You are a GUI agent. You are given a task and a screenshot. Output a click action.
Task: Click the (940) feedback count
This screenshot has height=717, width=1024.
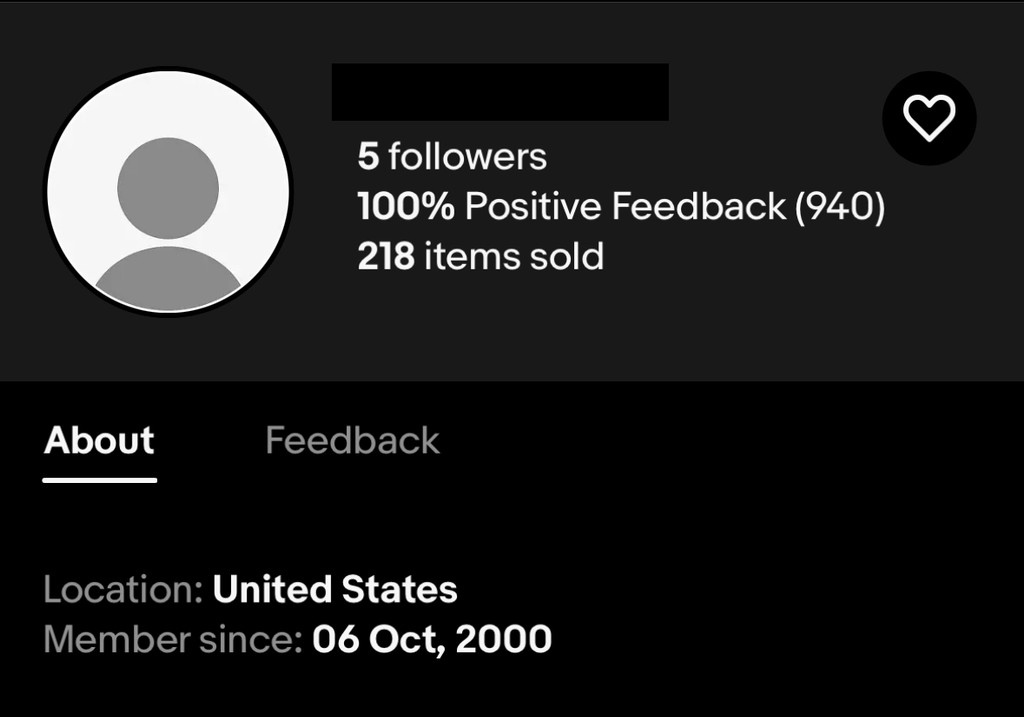coord(840,207)
